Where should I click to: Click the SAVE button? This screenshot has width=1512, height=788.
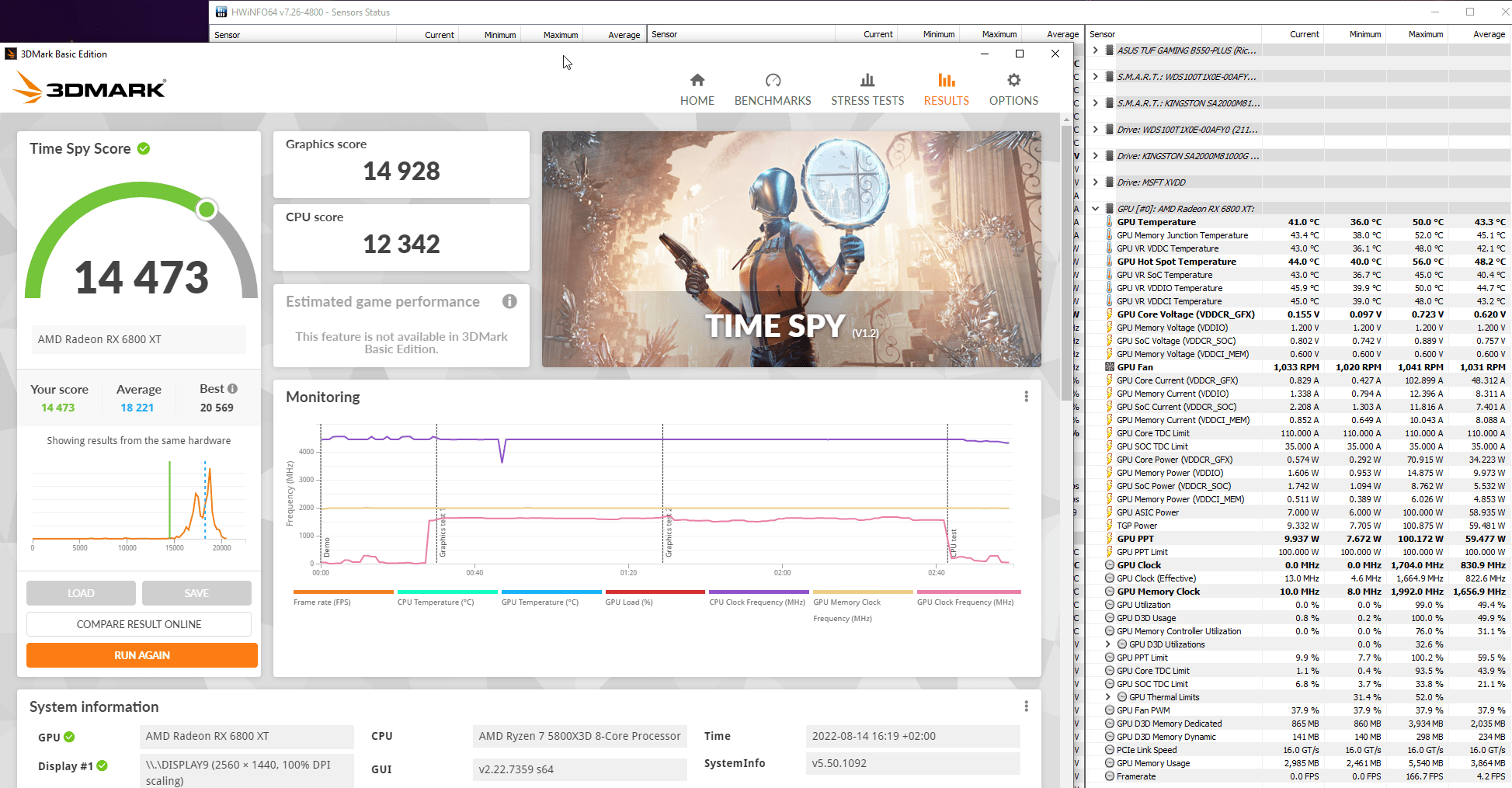[196, 593]
